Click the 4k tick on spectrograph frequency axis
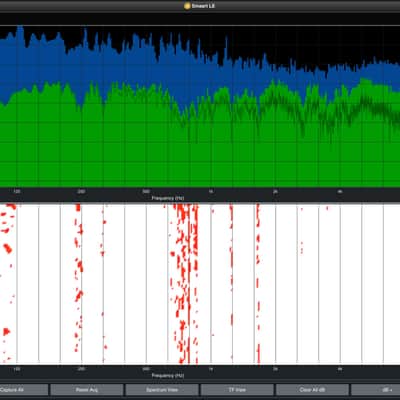 [x=340, y=369]
